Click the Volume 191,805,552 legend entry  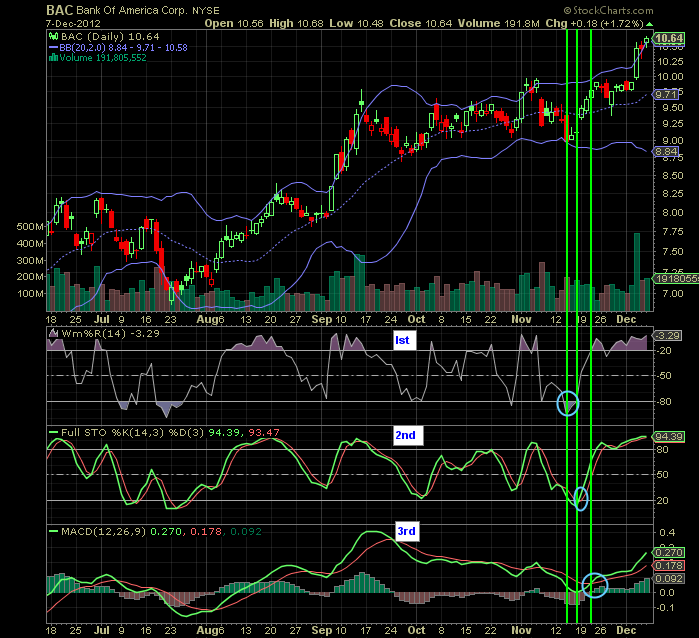pos(103,58)
